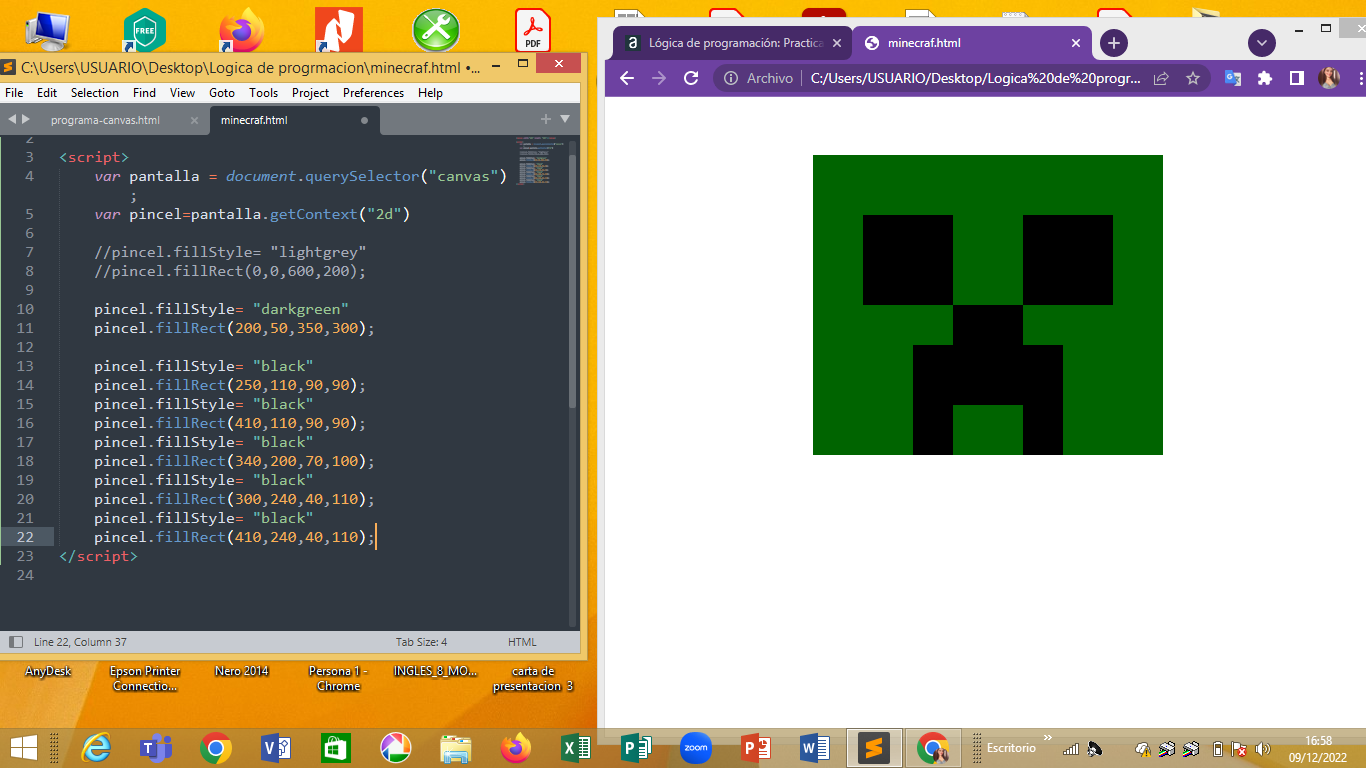
Task: Close the minecraf.html Chrome tab
Action: (x=1076, y=43)
